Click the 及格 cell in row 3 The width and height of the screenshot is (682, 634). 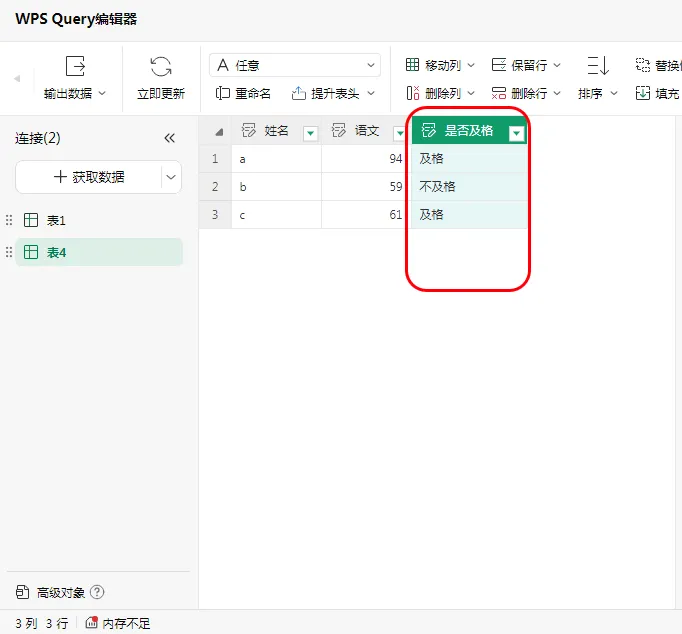tap(469, 214)
